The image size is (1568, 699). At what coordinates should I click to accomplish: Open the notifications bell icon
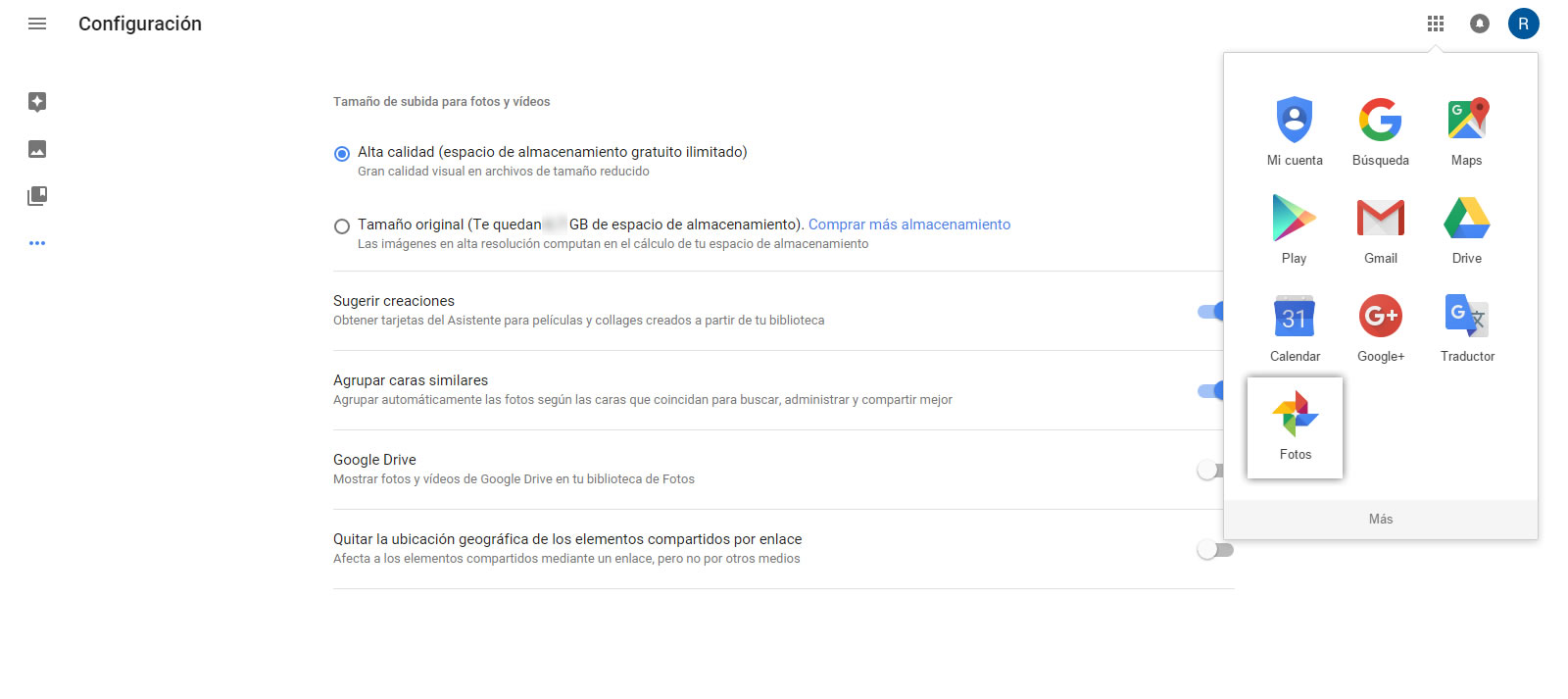[x=1480, y=24]
